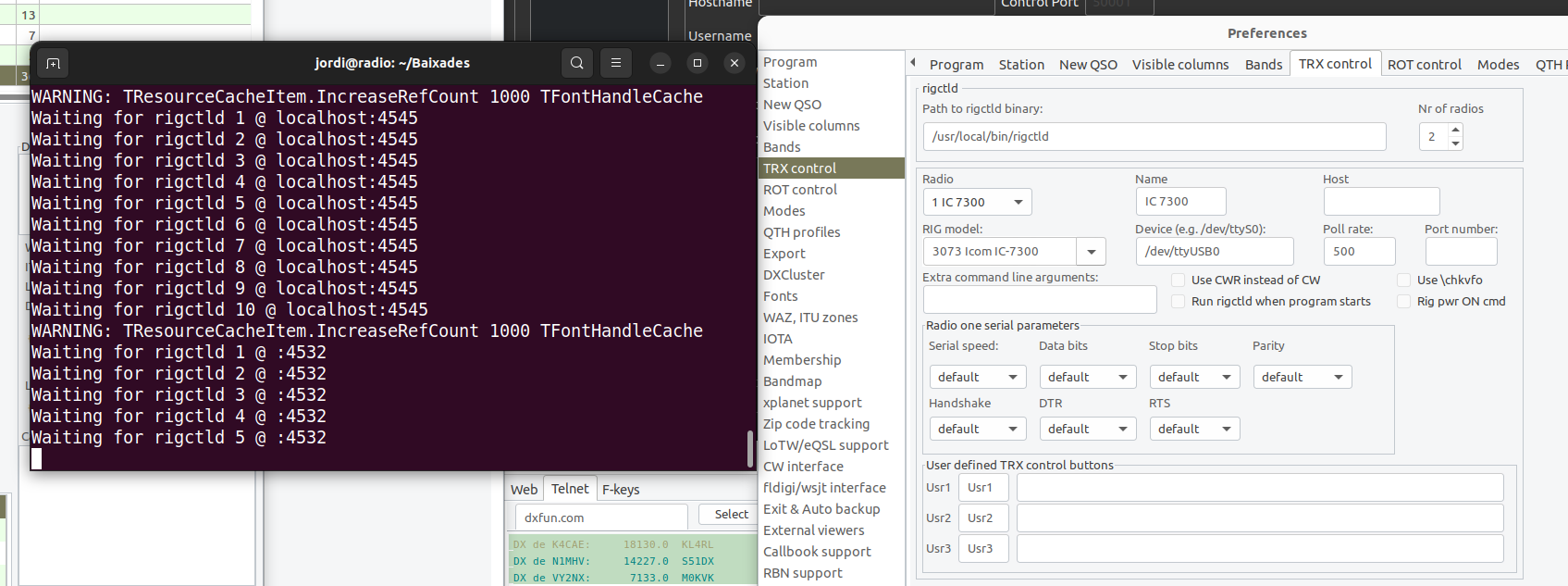Image resolution: width=1568 pixels, height=586 pixels.
Task: Click Select button next to dxfun.com
Action: pos(731,515)
